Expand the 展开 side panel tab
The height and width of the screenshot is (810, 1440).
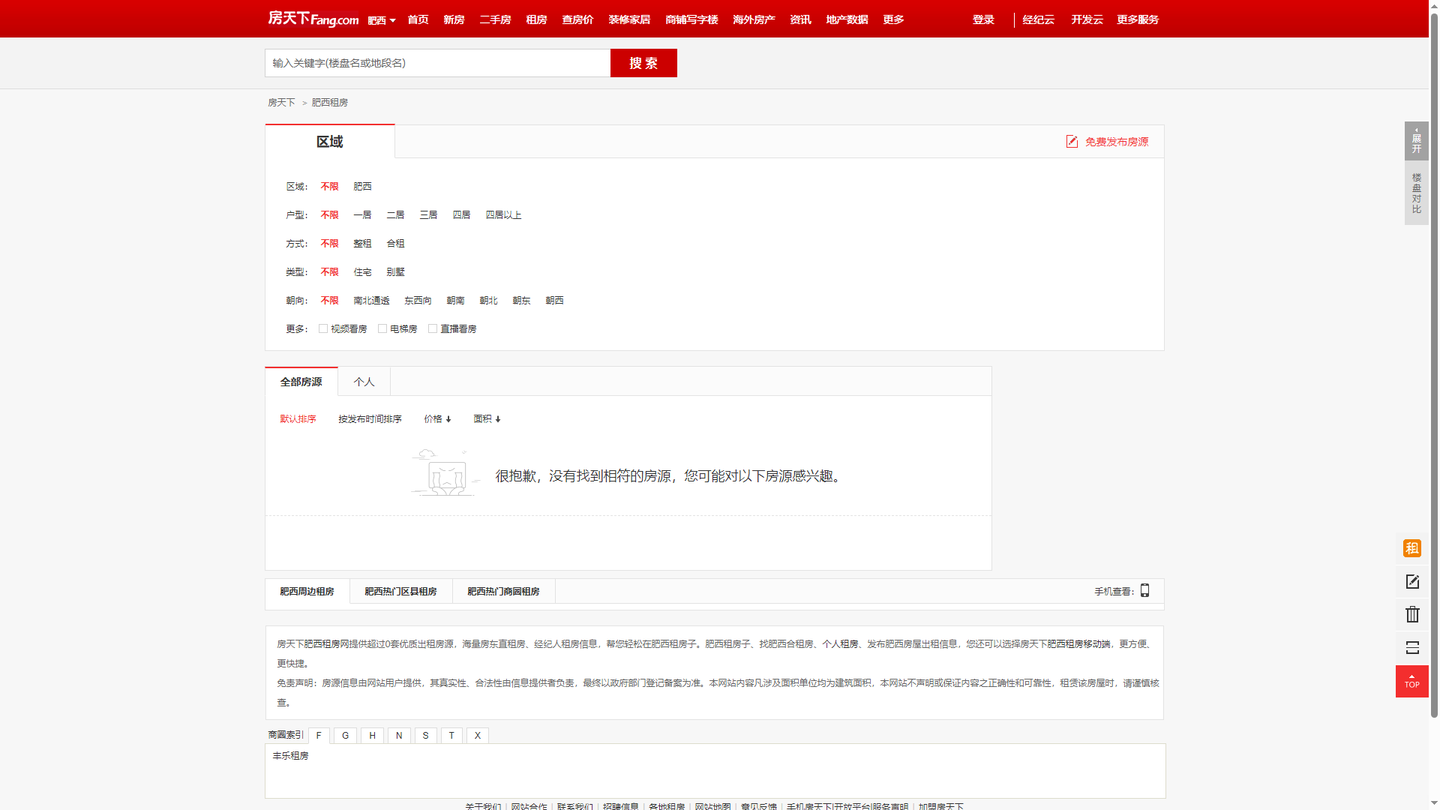pos(1416,141)
